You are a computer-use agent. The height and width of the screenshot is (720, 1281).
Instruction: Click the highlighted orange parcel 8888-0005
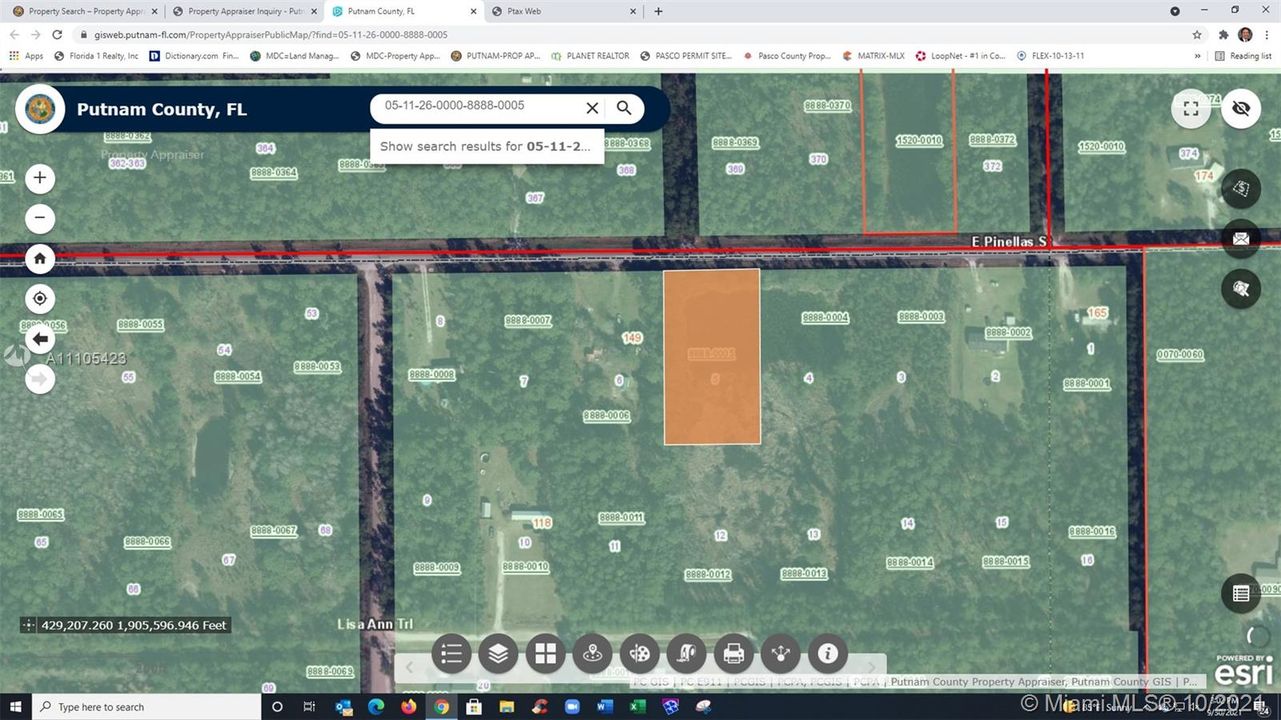pyautogui.click(x=712, y=357)
